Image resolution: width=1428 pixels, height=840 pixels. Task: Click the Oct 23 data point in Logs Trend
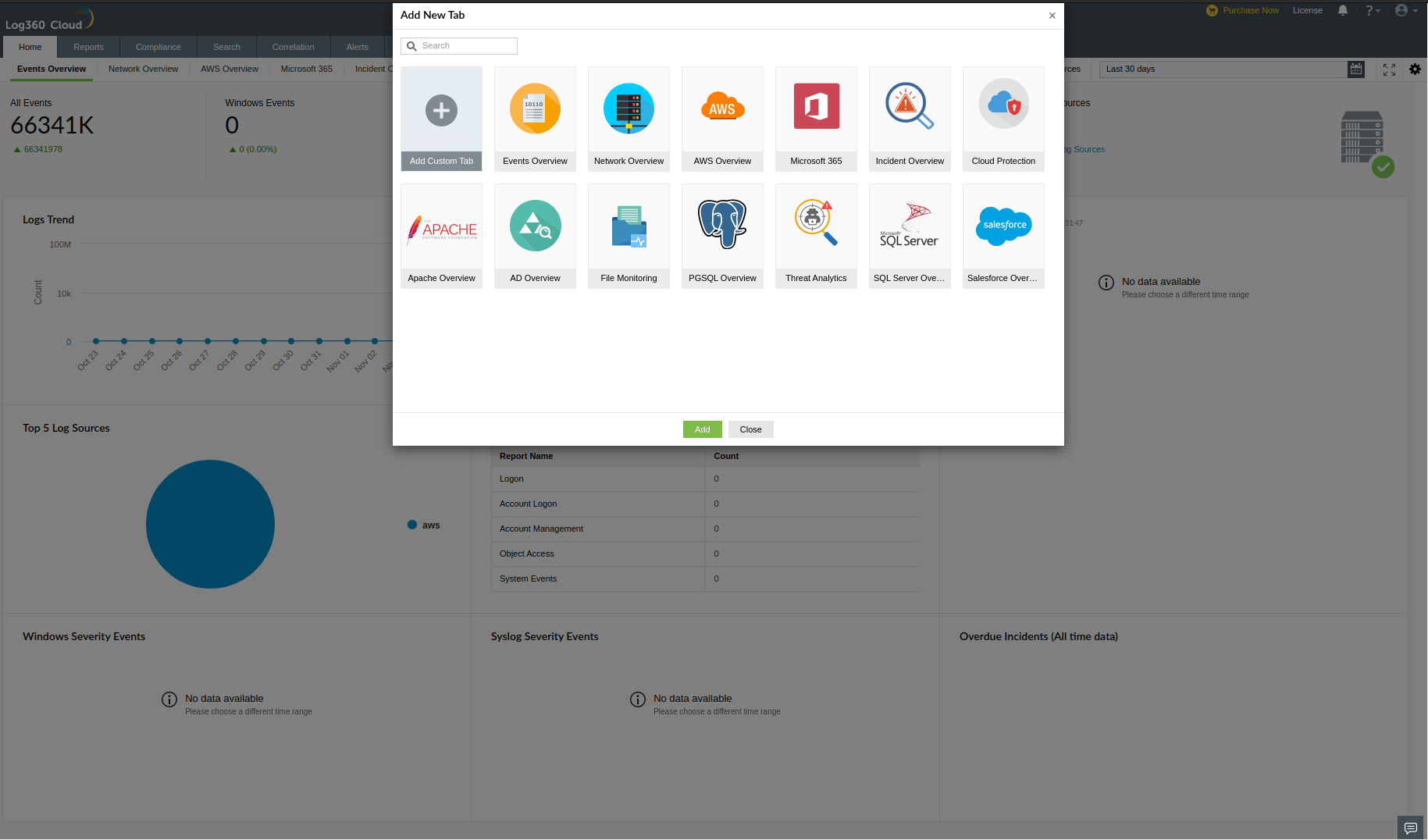pos(96,341)
